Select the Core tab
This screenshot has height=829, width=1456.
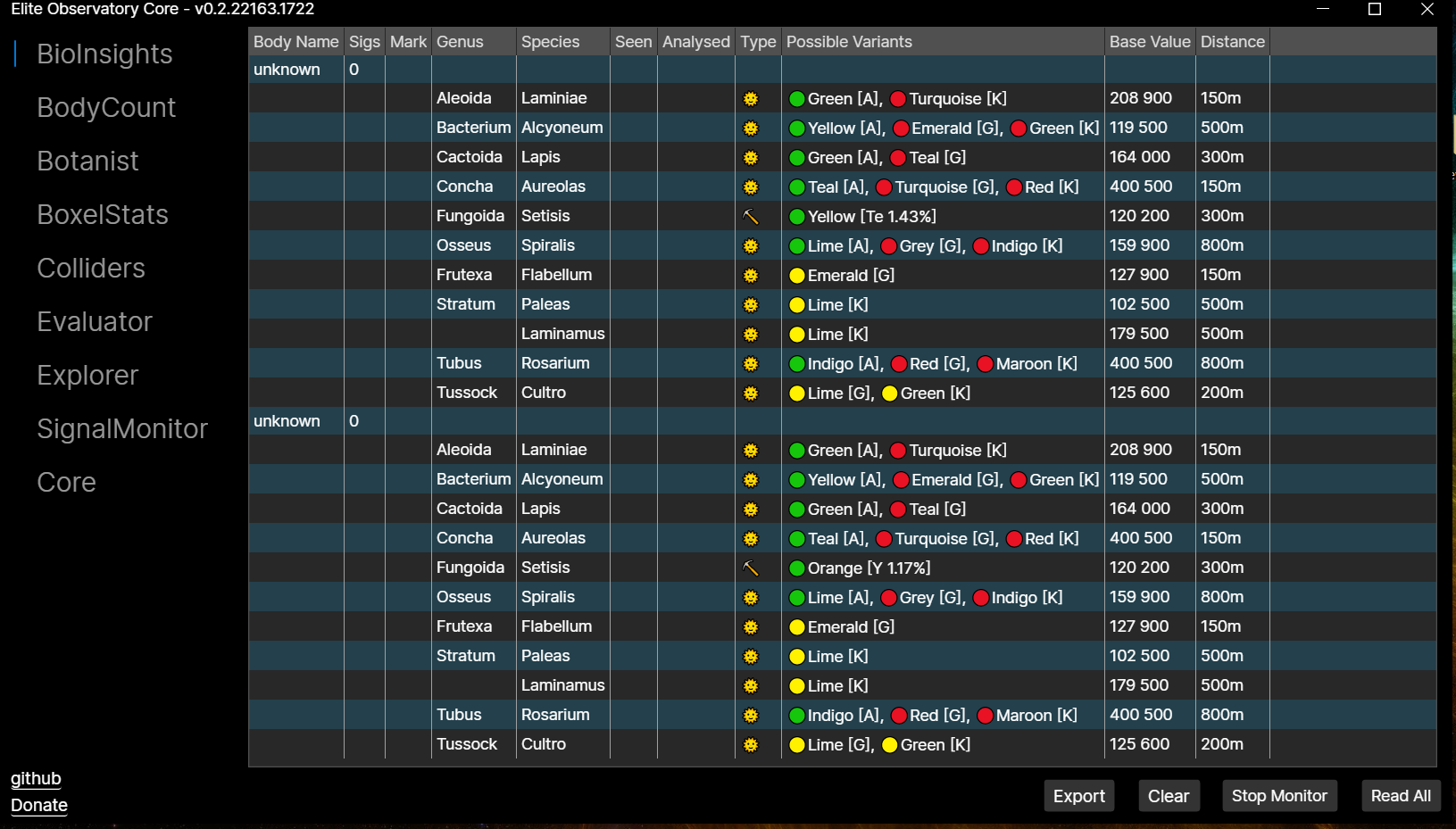[66, 482]
